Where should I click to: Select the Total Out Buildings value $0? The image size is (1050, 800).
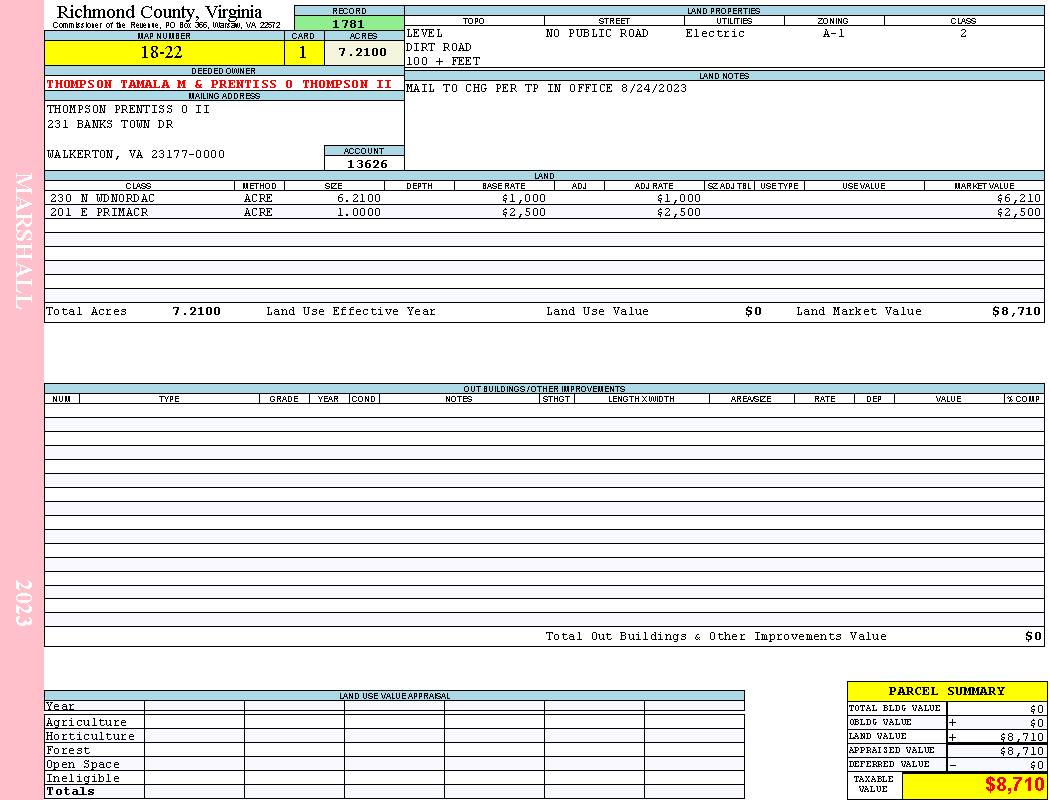[x=1033, y=637]
